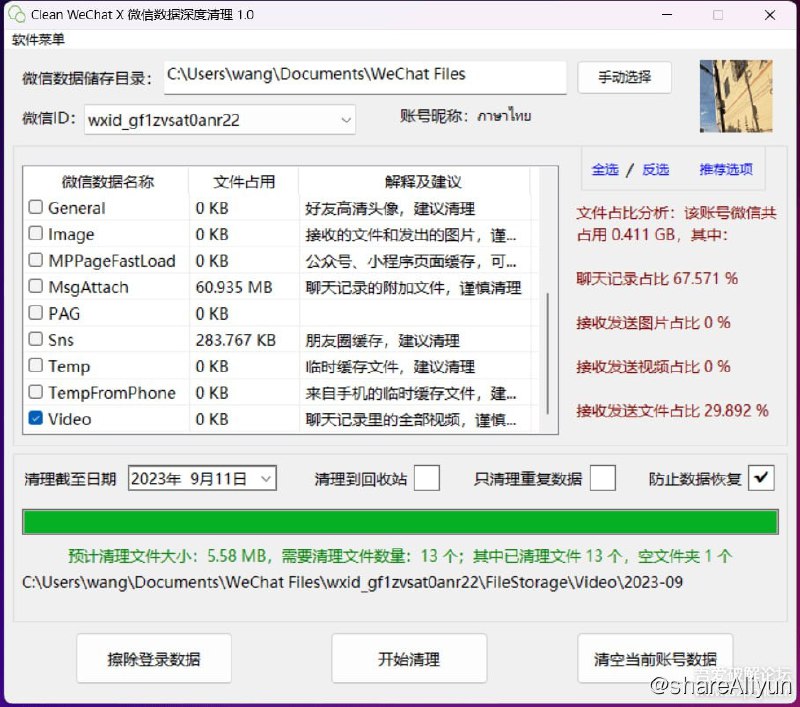Click the 擦除登录数据 button
This screenshot has width=800, height=707.
click(x=153, y=658)
